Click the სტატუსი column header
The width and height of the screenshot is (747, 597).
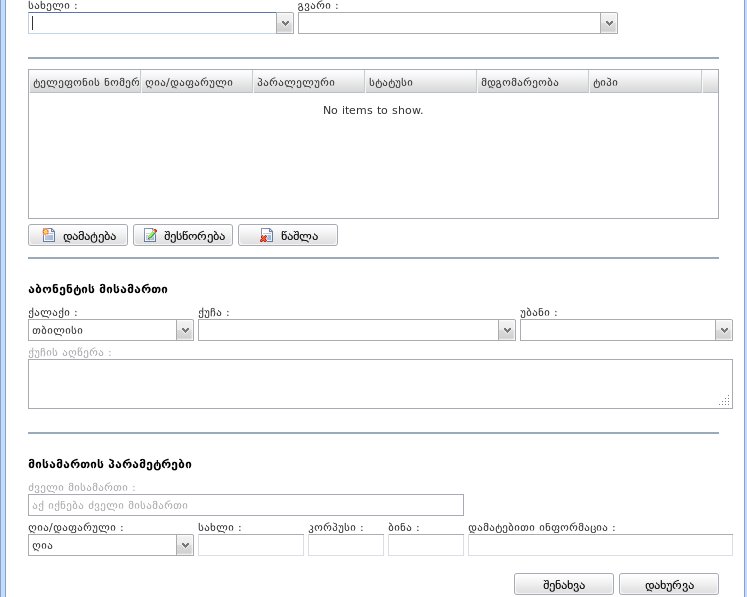coord(419,82)
